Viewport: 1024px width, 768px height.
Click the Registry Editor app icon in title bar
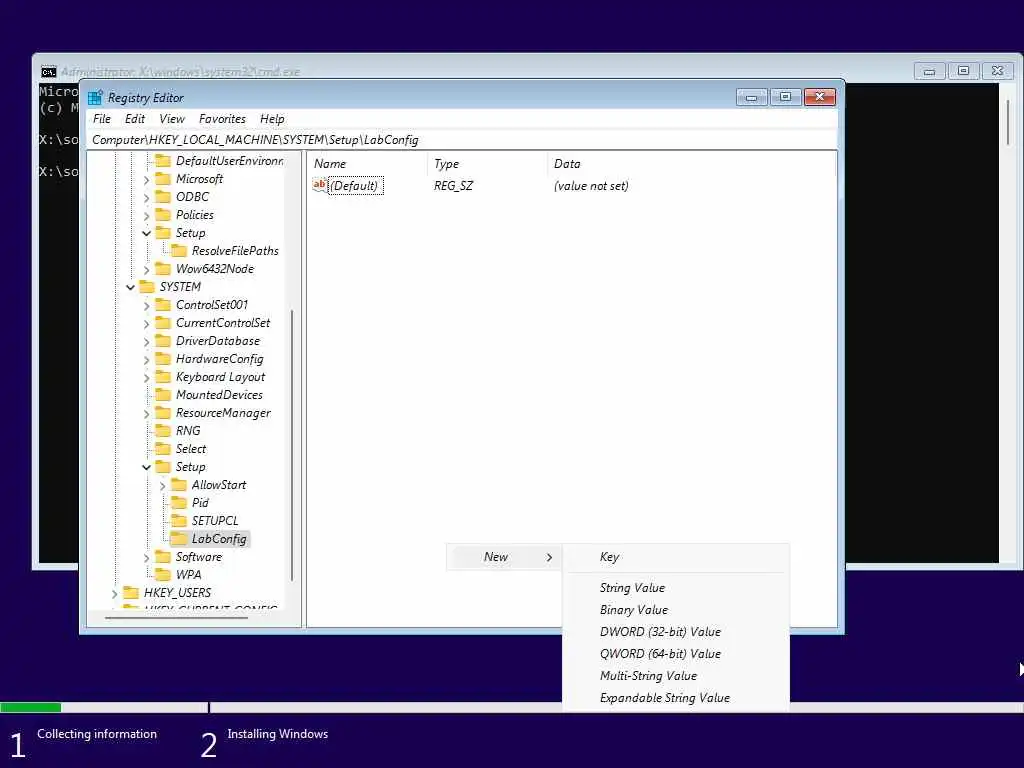click(x=95, y=98)
